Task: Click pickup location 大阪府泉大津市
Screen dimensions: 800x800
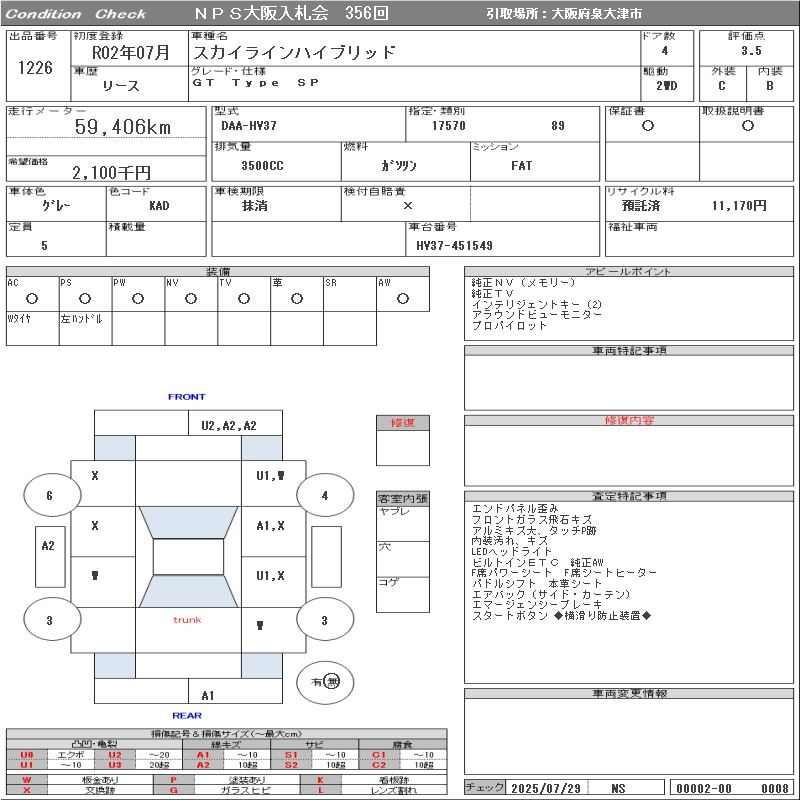Action: click(x=596, y=14)
